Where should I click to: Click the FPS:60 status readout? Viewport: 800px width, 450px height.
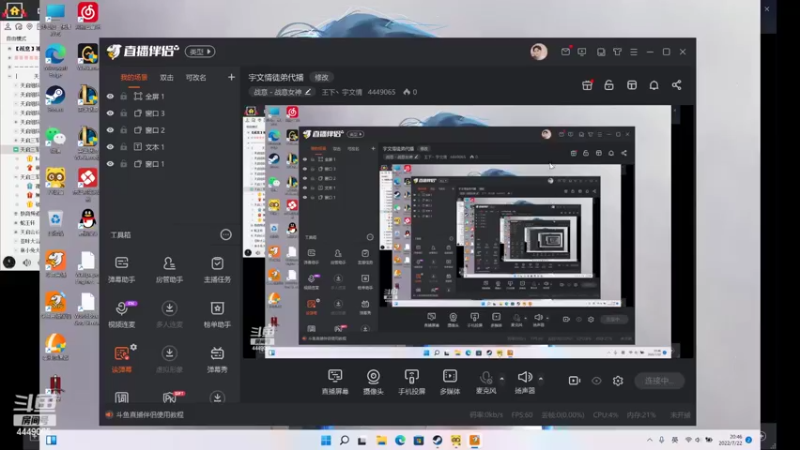[522, 415]
